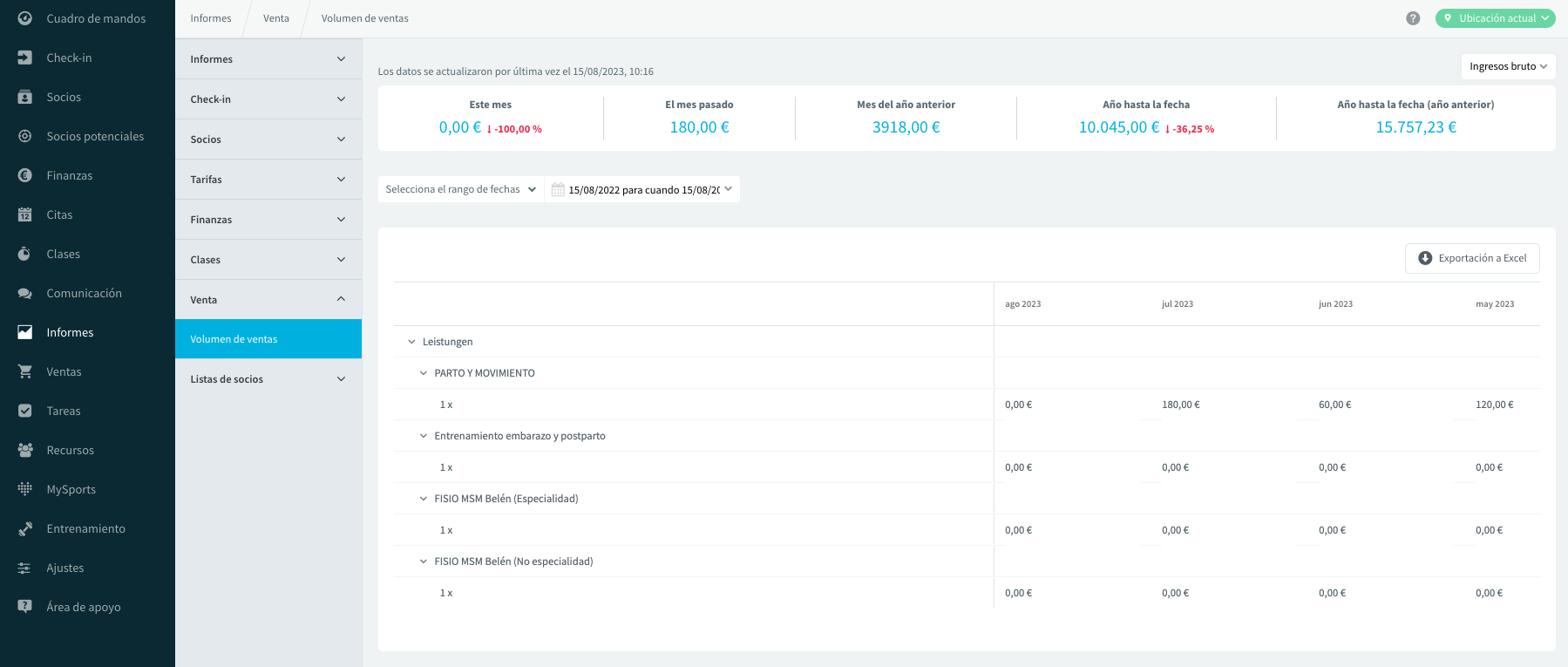Viewport: 1568px width, 667px height.
Task: Click the 180,00 € El mes pasado value
Action: [x=700, y=127]
